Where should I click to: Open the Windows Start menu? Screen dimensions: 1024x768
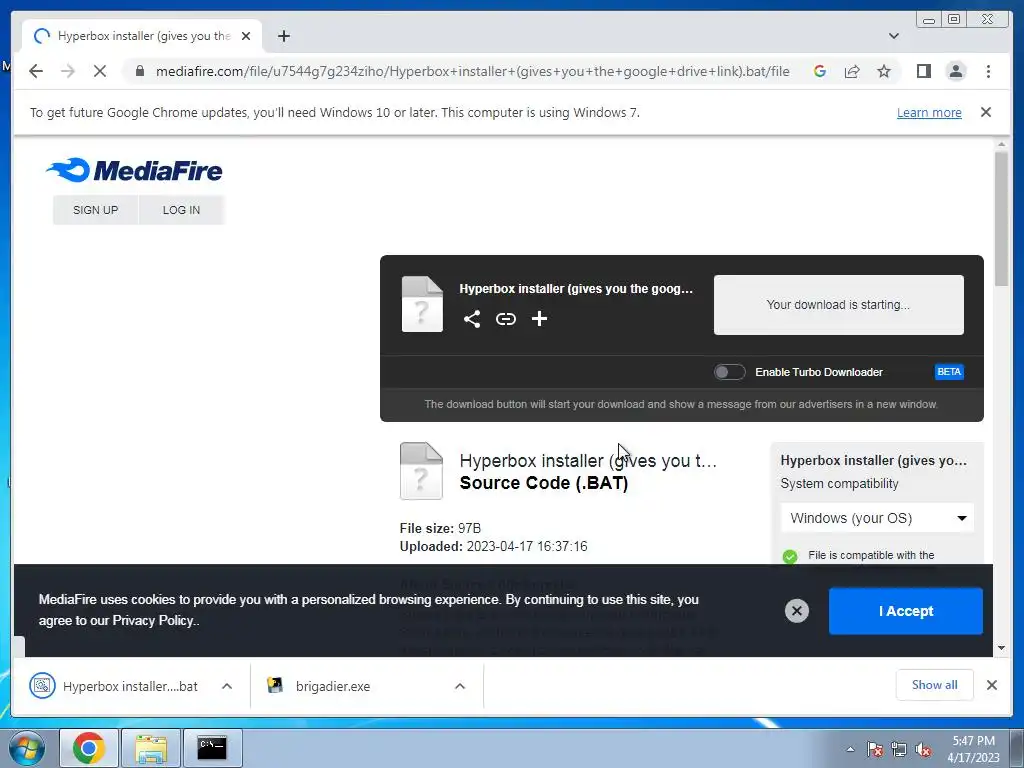click(26, 748)
